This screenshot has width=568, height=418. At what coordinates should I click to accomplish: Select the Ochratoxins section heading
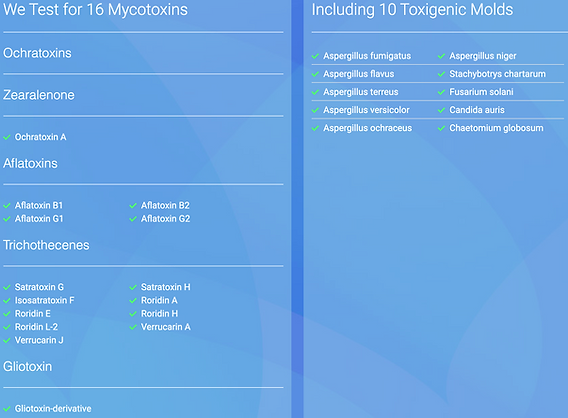(37, 53)
